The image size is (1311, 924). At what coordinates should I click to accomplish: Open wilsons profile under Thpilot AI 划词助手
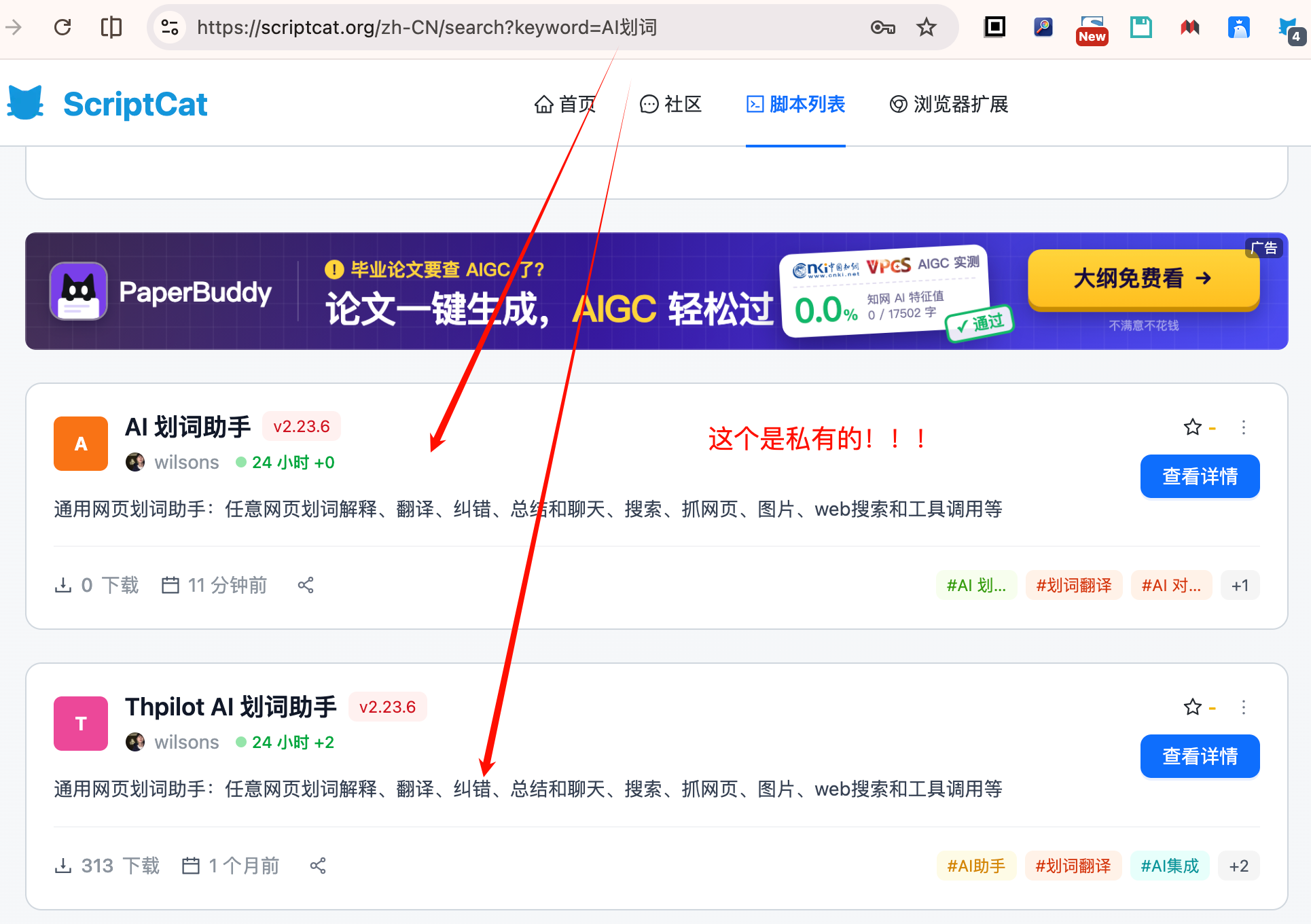186,743
